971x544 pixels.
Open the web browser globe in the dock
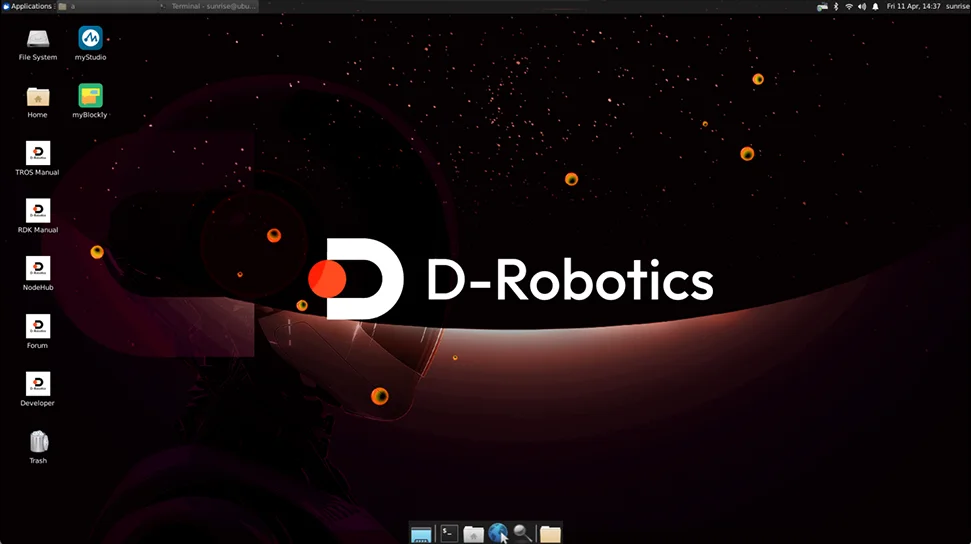point(498,534)
